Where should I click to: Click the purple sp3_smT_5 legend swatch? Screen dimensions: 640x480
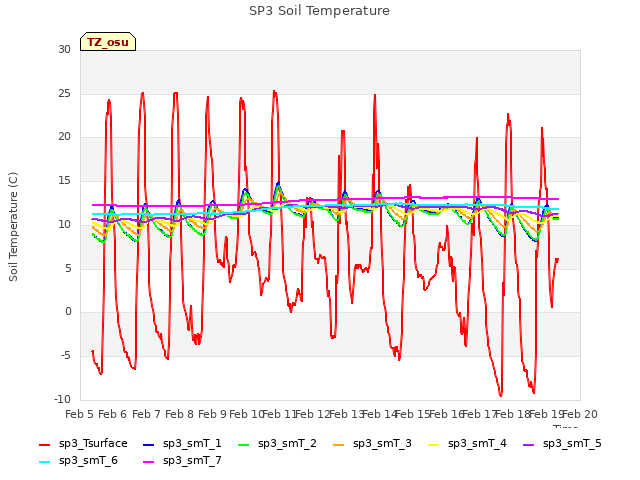pos(529,444)
